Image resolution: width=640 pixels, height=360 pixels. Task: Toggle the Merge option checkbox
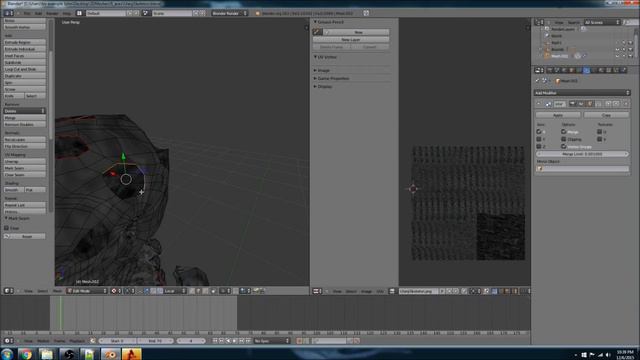pyautogui.click(x=564, y=132)
